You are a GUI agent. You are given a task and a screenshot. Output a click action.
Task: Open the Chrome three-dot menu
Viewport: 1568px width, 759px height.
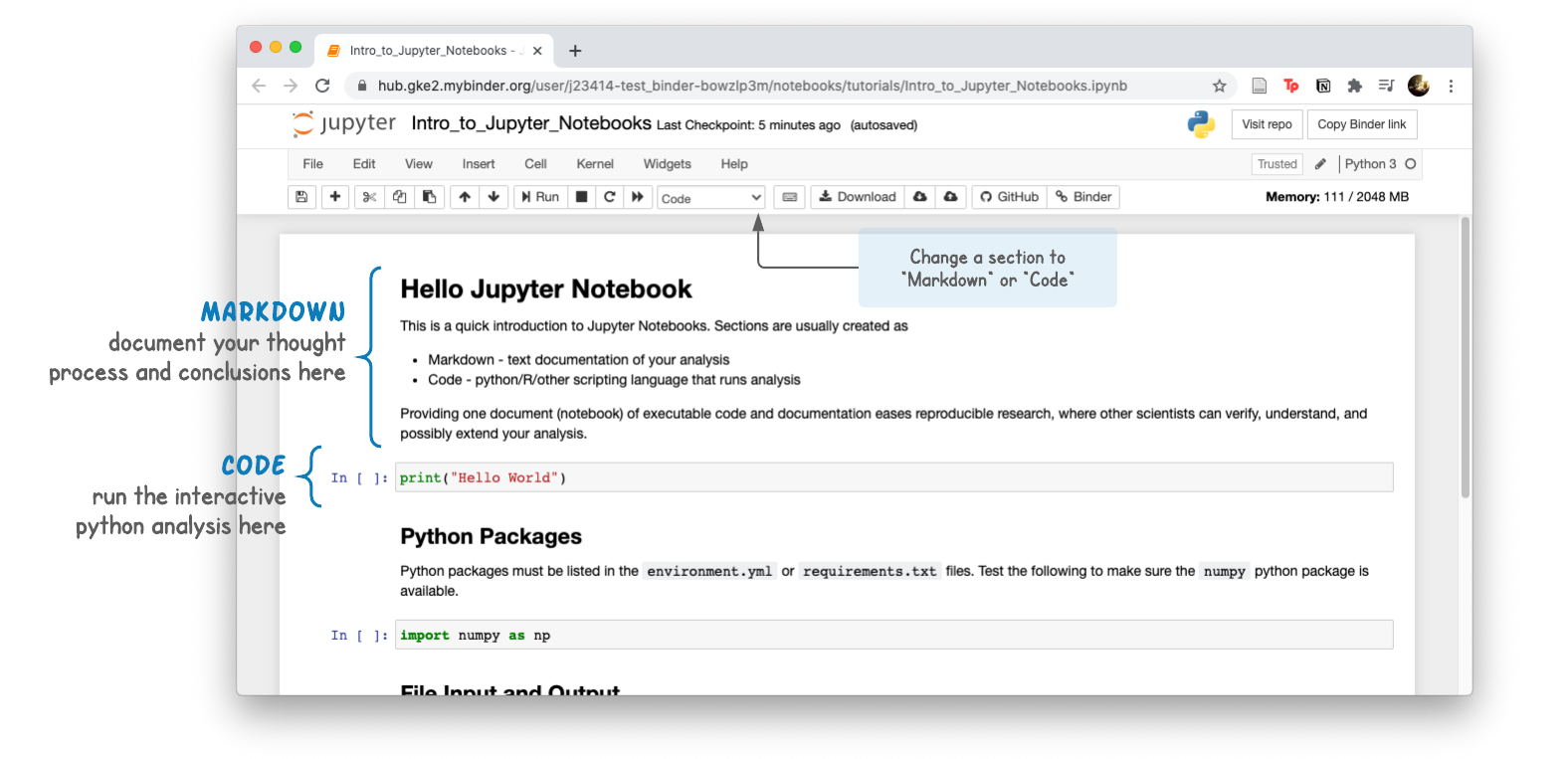pos(1451,86)
